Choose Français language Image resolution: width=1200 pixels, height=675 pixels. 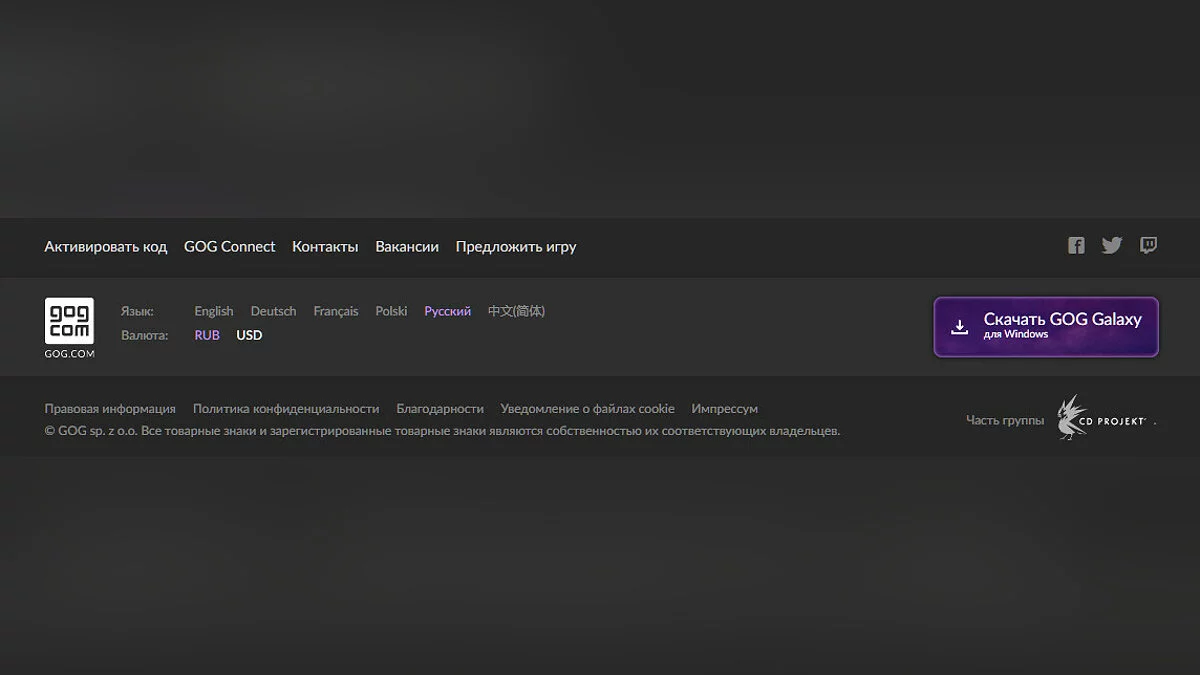[335, 311]
